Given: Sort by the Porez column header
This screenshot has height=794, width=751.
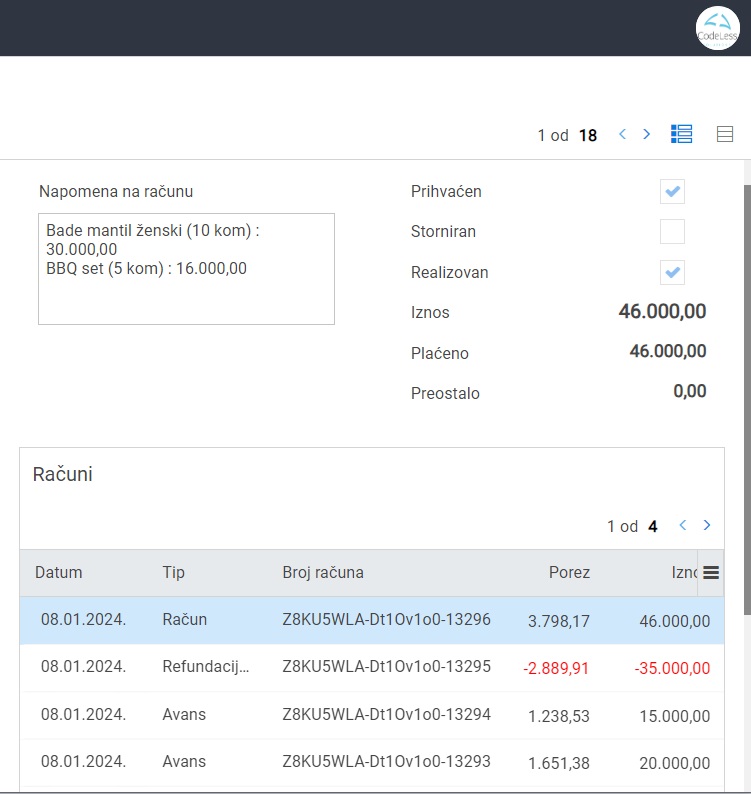Looking at the screenshot, I should (x=569, y=572).
